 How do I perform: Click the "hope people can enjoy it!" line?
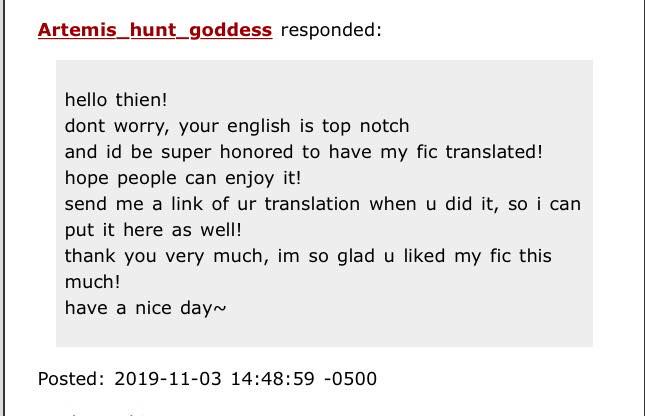pyautogui.click(x=183, y=178)
